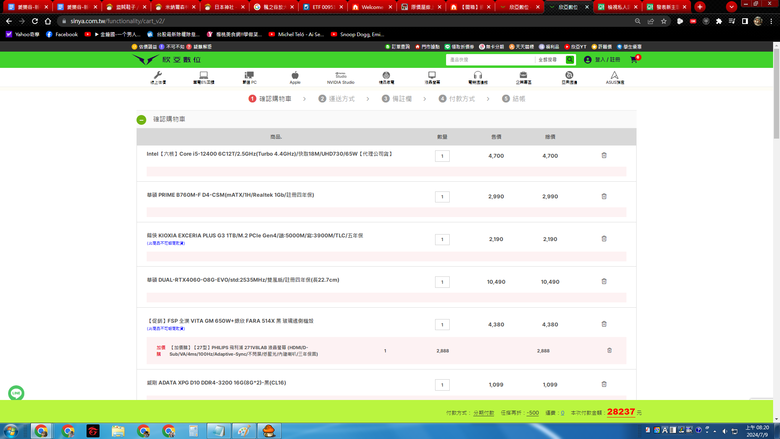Delete the FSP VITA GM 650W bundle item

(604, 324)
